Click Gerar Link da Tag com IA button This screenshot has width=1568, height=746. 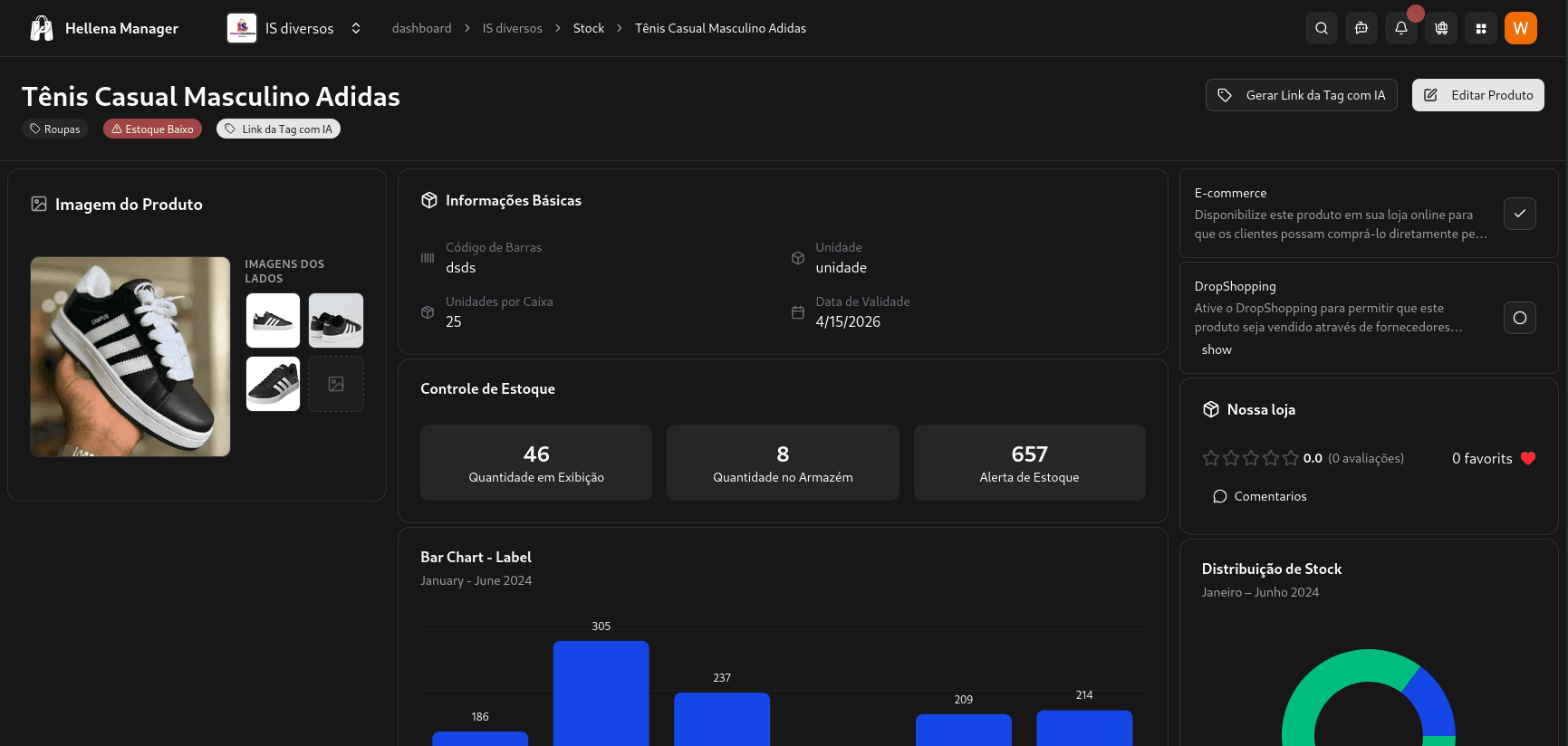click(1302, 95)
